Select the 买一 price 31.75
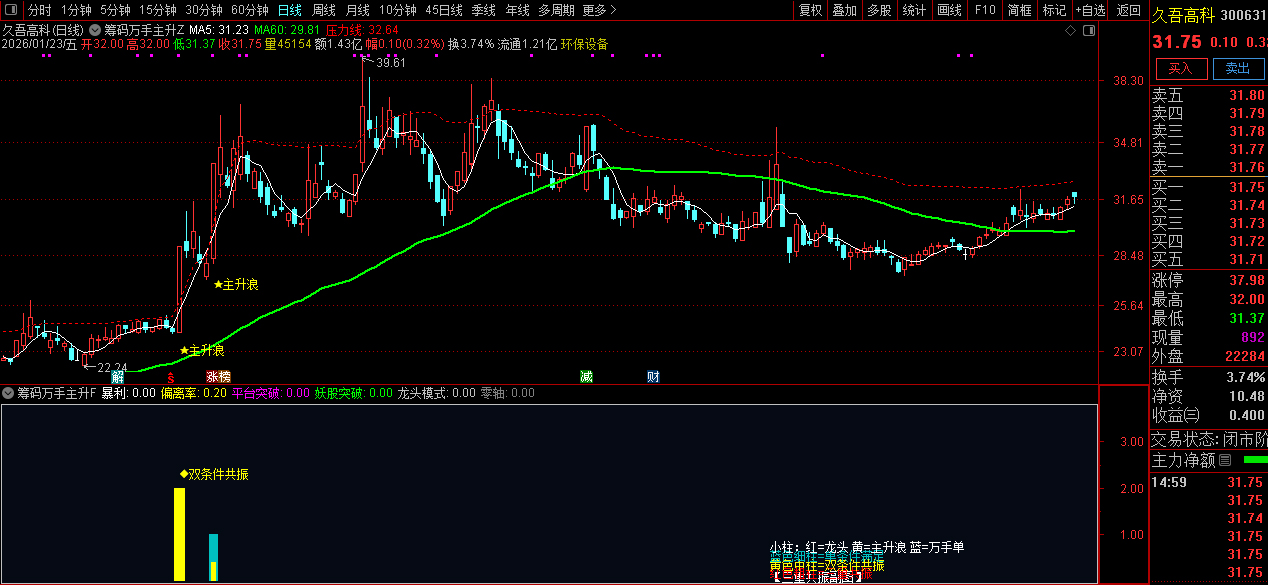 [1249, 187]
